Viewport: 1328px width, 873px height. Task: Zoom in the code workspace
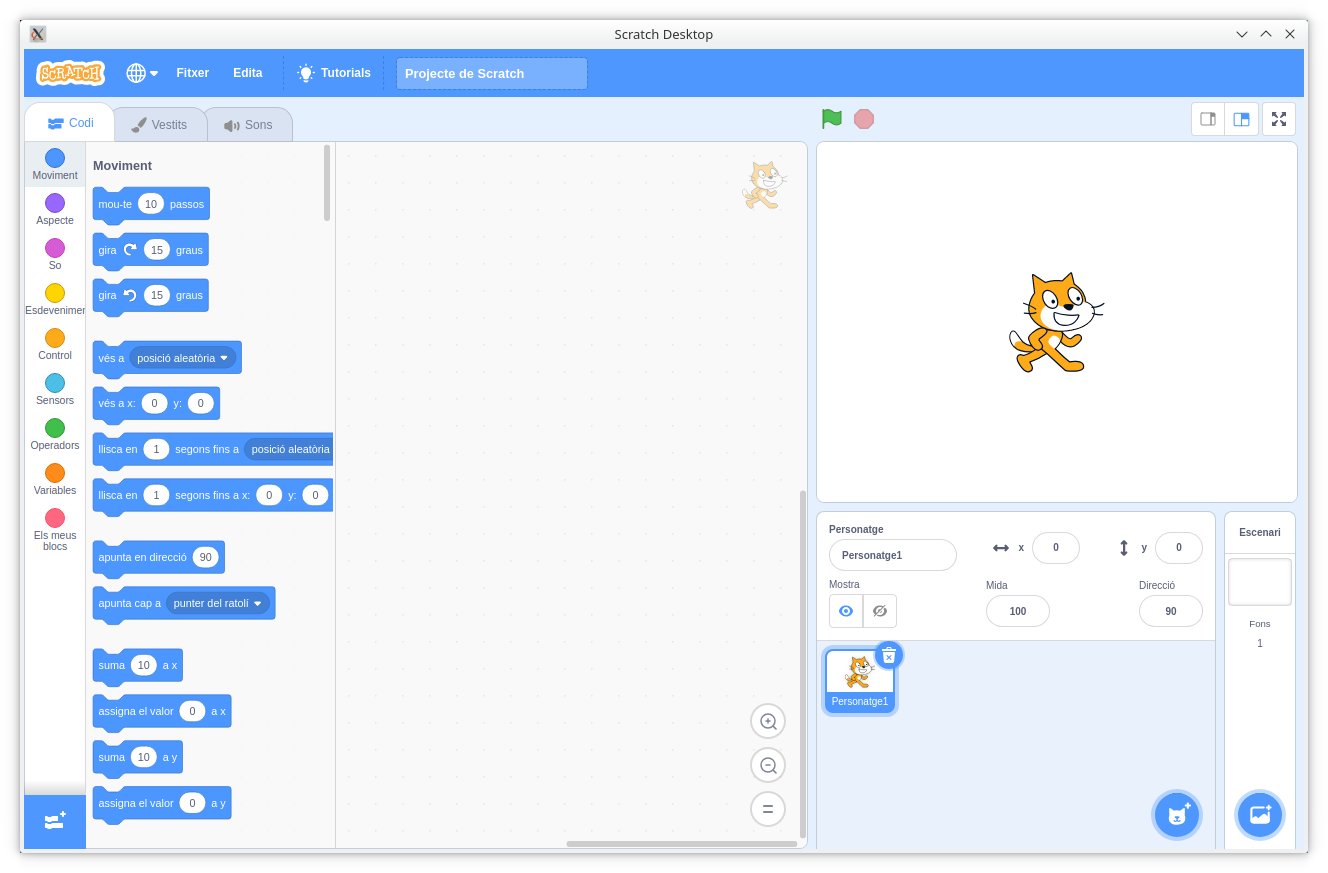click(768, 721)
